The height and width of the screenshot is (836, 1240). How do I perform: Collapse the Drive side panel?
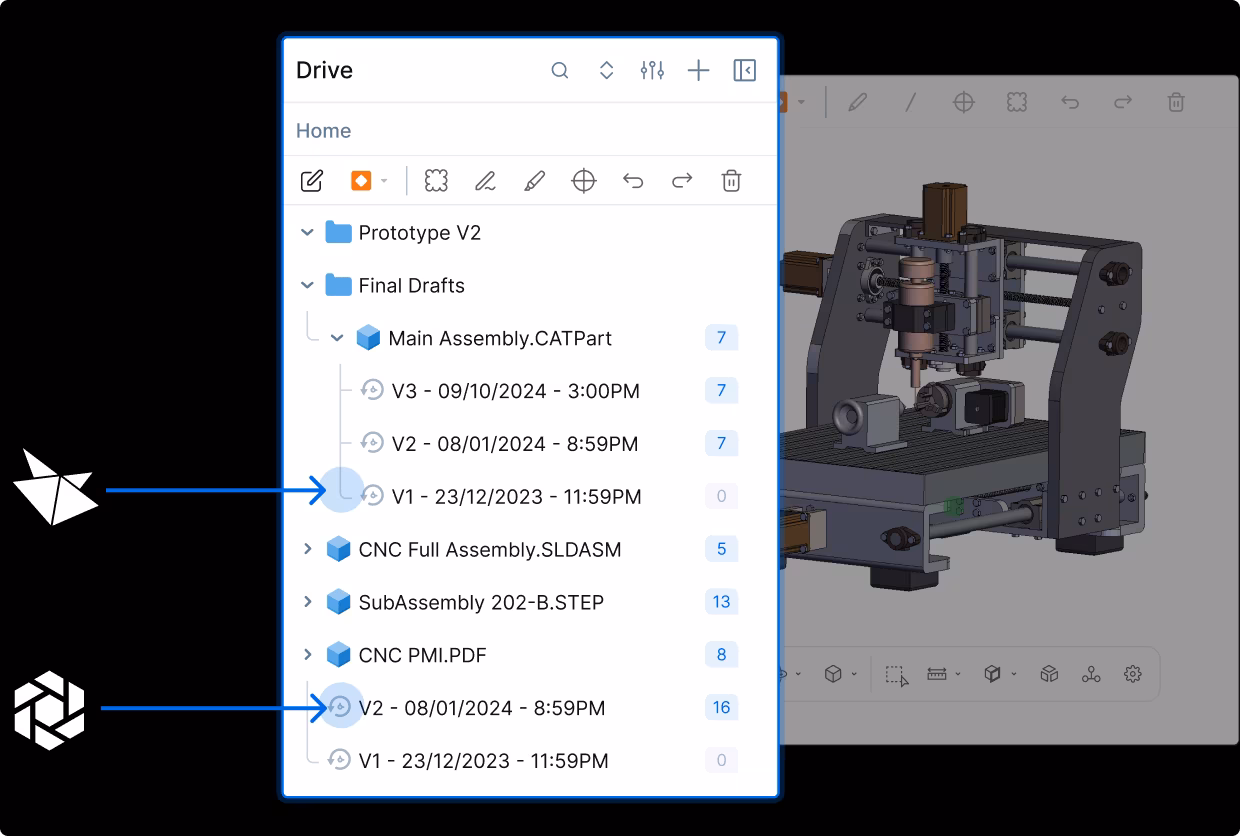click(745, 70)
